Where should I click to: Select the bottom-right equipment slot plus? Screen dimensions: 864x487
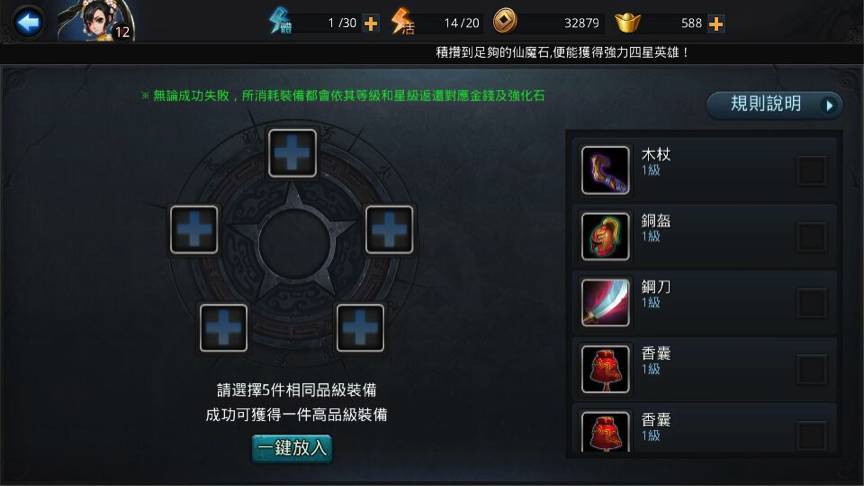pos(360,328)
